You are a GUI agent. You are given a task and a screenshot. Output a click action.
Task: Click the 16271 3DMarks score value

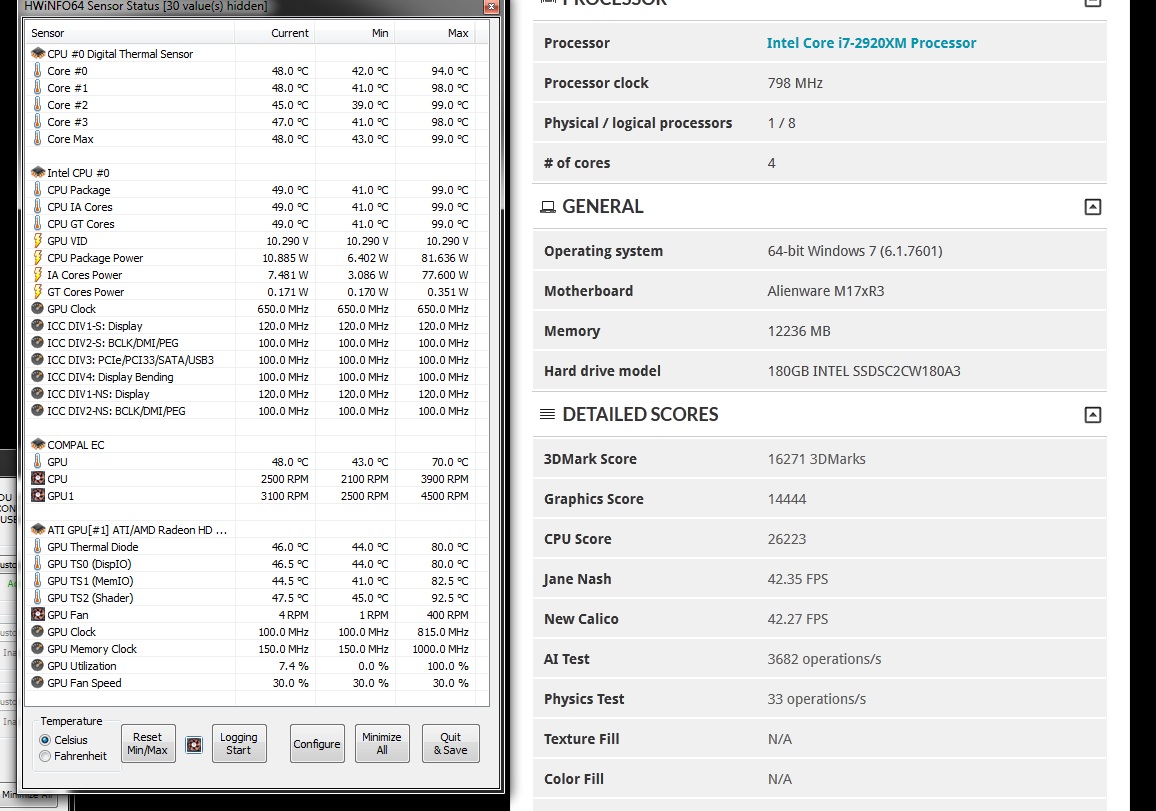point(816,459)
